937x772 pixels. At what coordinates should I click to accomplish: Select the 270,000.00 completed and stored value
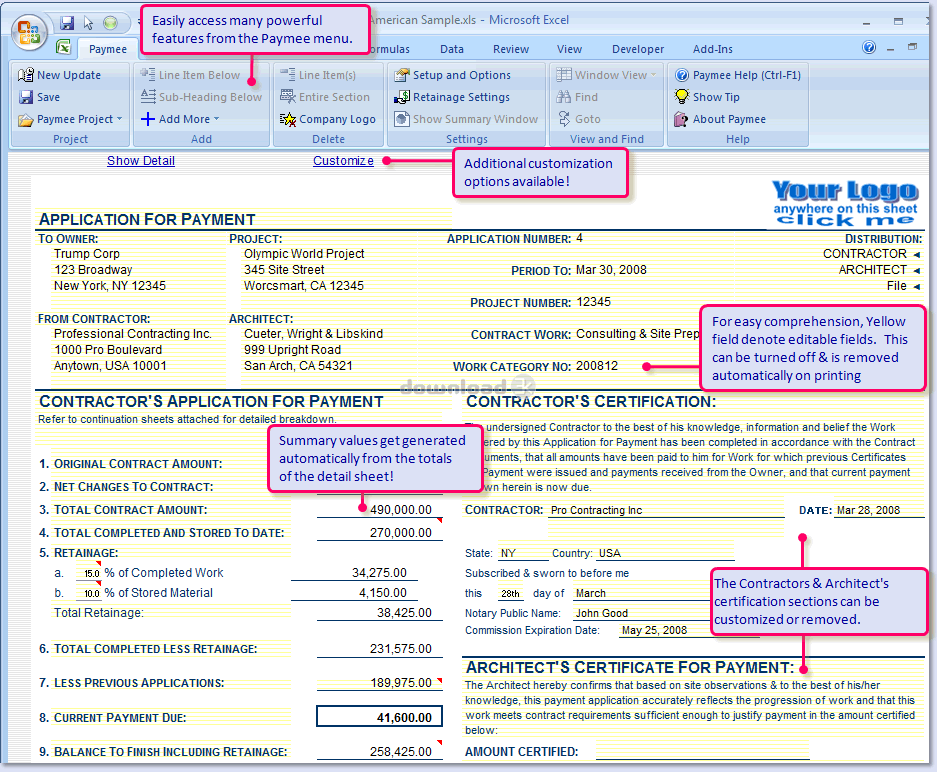(x=400, y=532)
